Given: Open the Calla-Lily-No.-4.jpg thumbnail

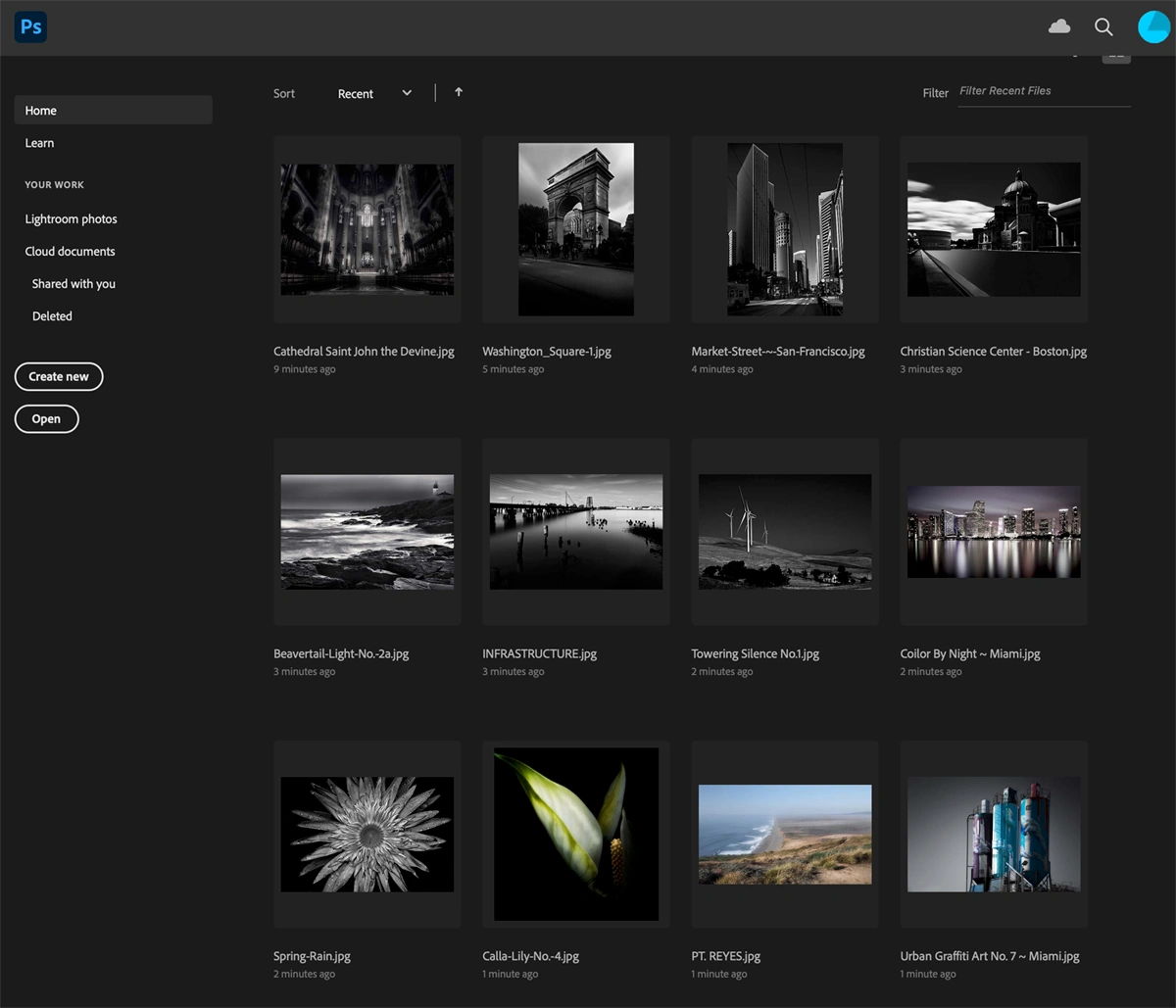Looking at the screenshot, I should pos(575,834).
